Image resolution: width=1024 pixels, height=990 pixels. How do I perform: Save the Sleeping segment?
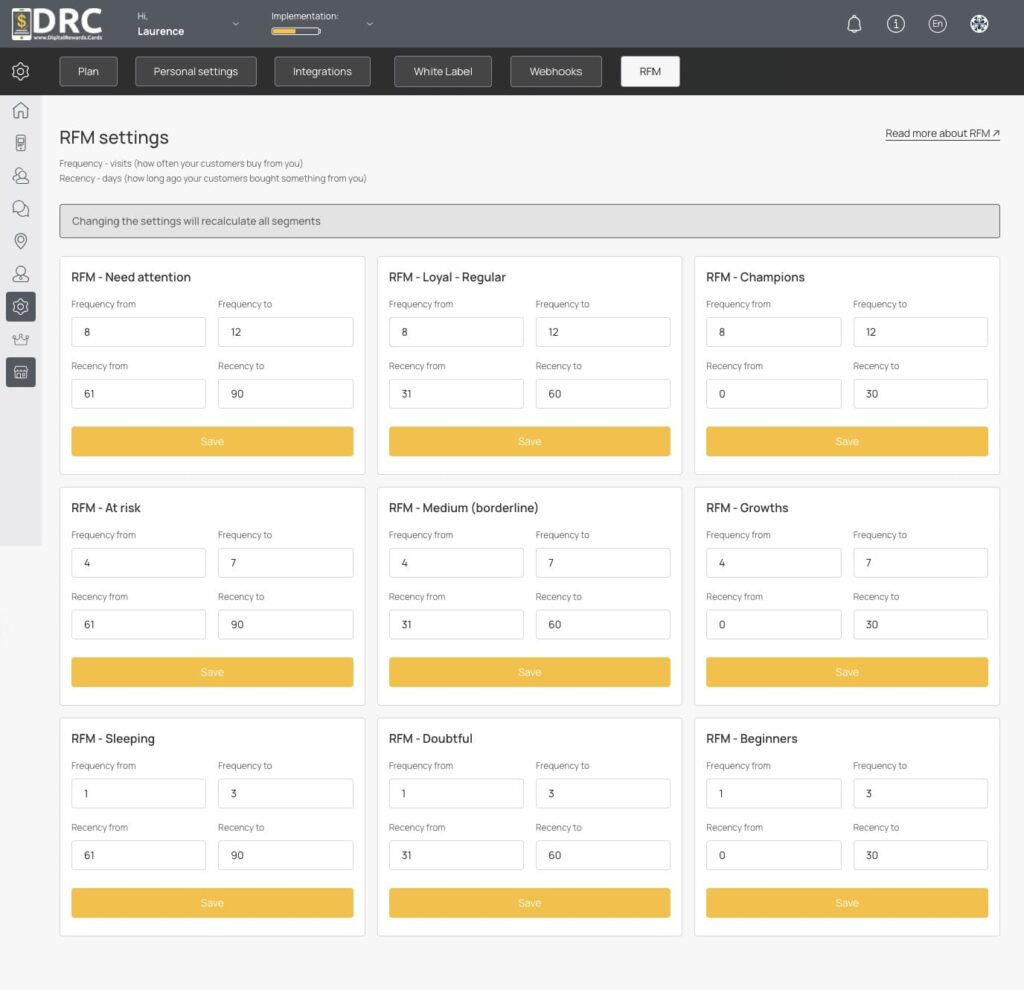[x=212, y=902]
